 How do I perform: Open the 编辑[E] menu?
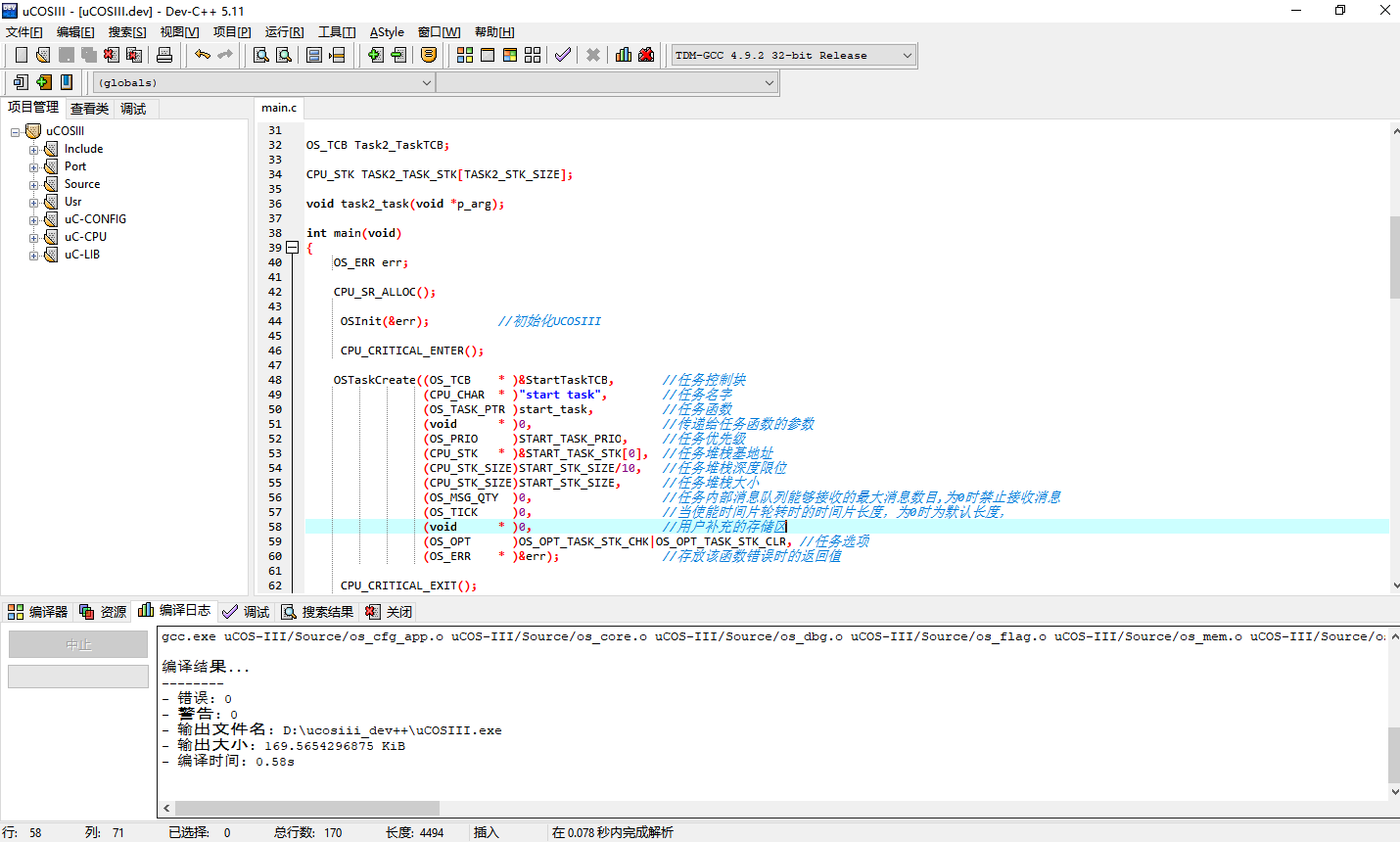coord(75,32)
